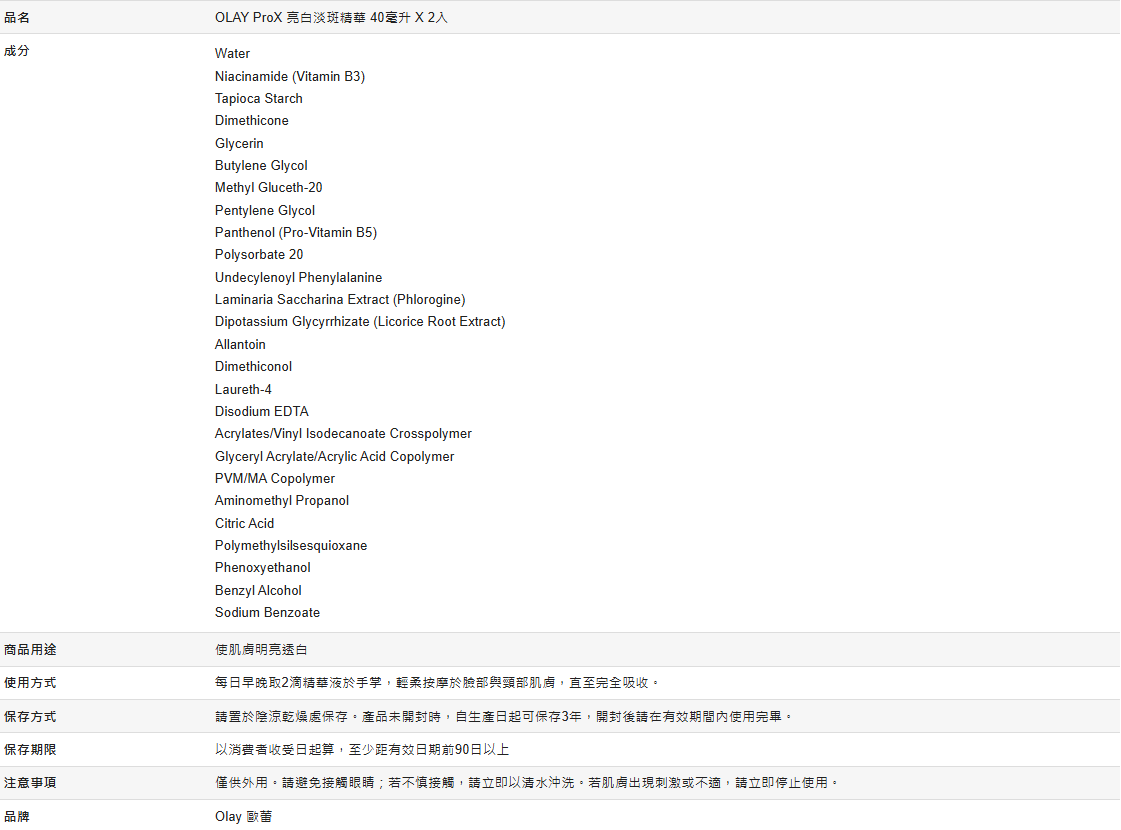Image resolution: width=1121 pixels, height=830 pixels.
Task: Click Sodium Benzoate at list end
Action: (x=267, y=612)
